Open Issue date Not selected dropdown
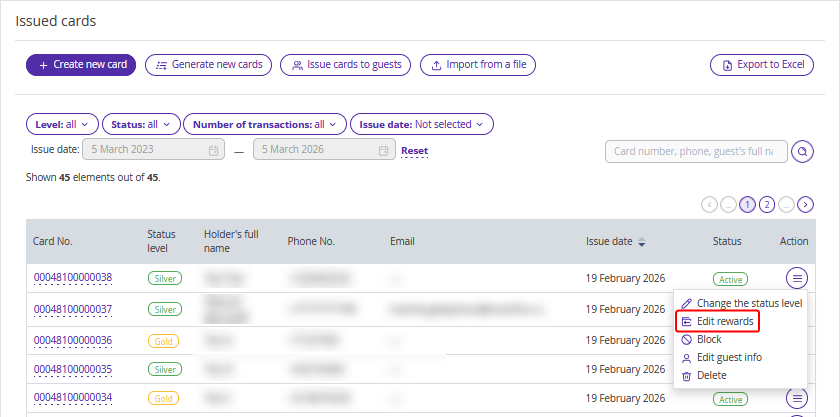This screenshot has height=417, width=840. pyautogui.click(x=421, y=124)
